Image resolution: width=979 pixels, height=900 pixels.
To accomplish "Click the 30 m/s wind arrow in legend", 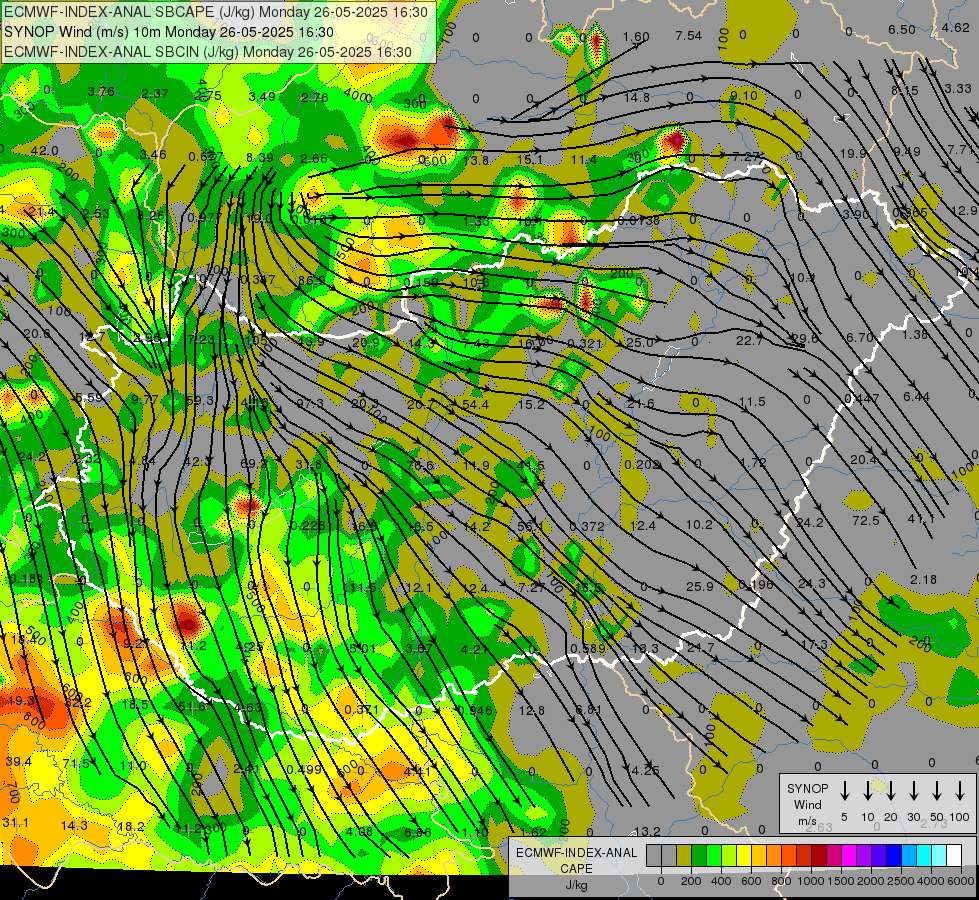I will 913,790.
